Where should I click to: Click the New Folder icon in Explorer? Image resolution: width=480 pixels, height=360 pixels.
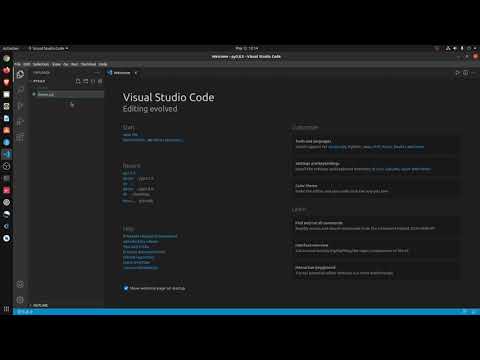point(86,81)
